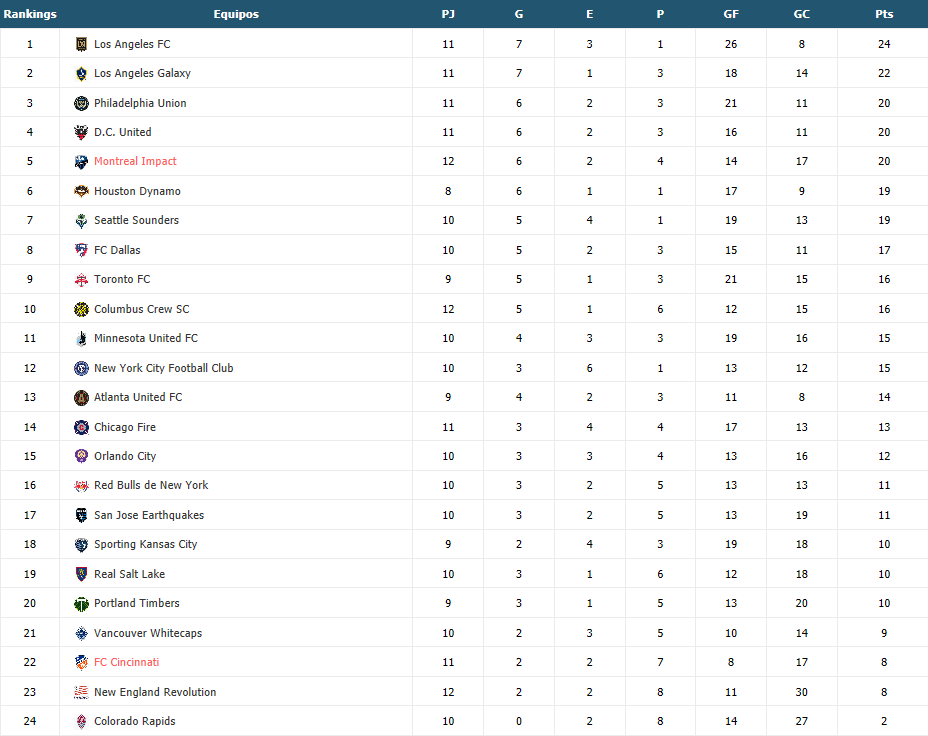Open the Montreal Impact team link
This screenshot has width=928, height=736.
tap(135, 161)
